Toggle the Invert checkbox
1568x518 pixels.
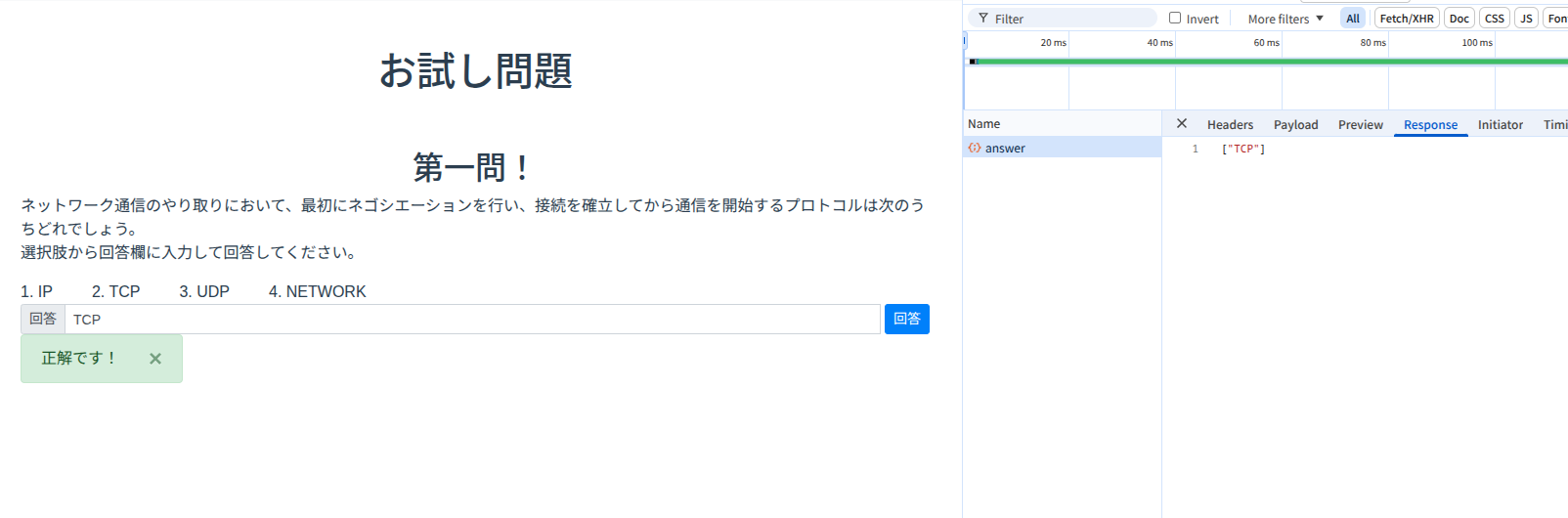(1175, 19)
